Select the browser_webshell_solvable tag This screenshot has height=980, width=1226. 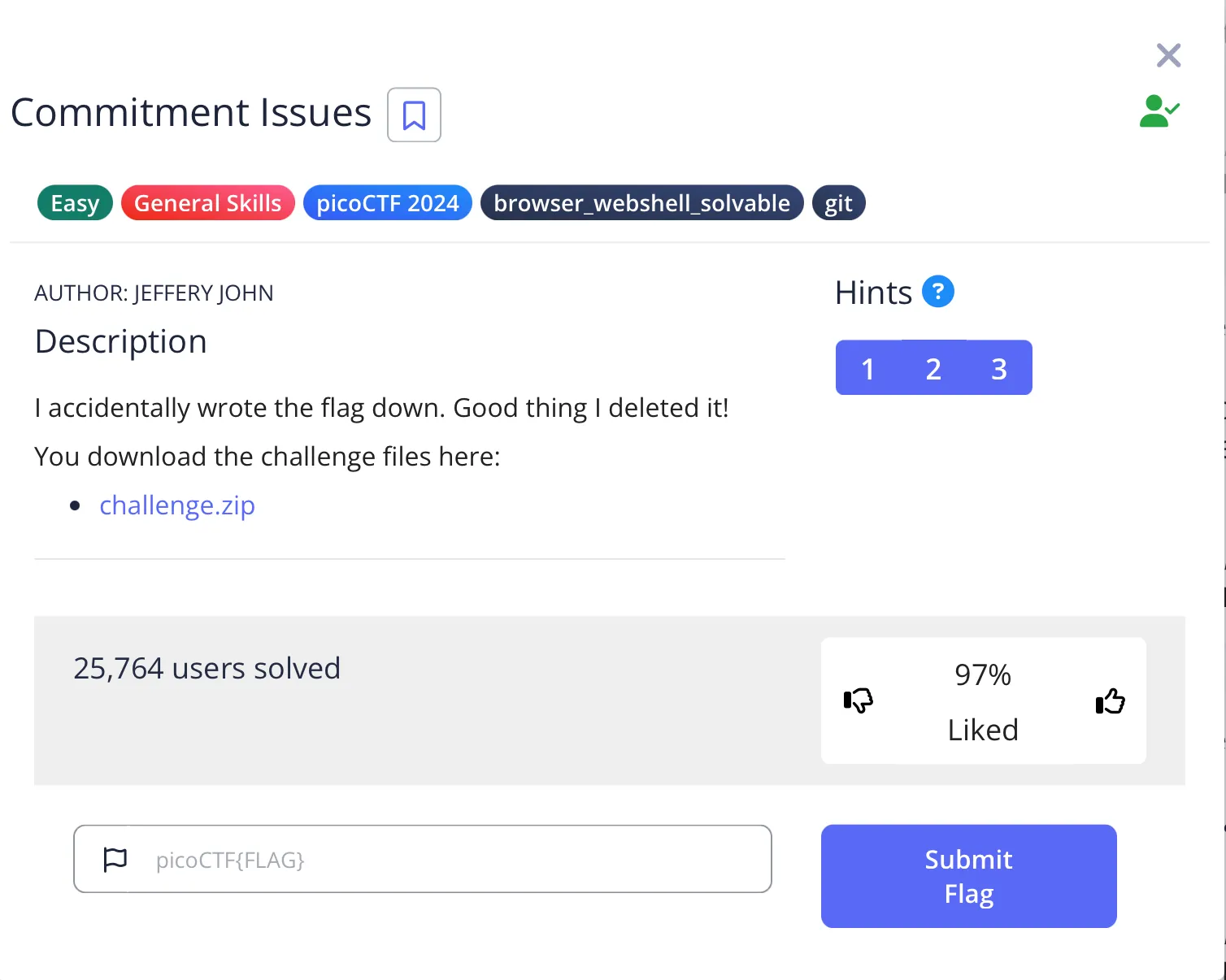[x=641, y=203]
